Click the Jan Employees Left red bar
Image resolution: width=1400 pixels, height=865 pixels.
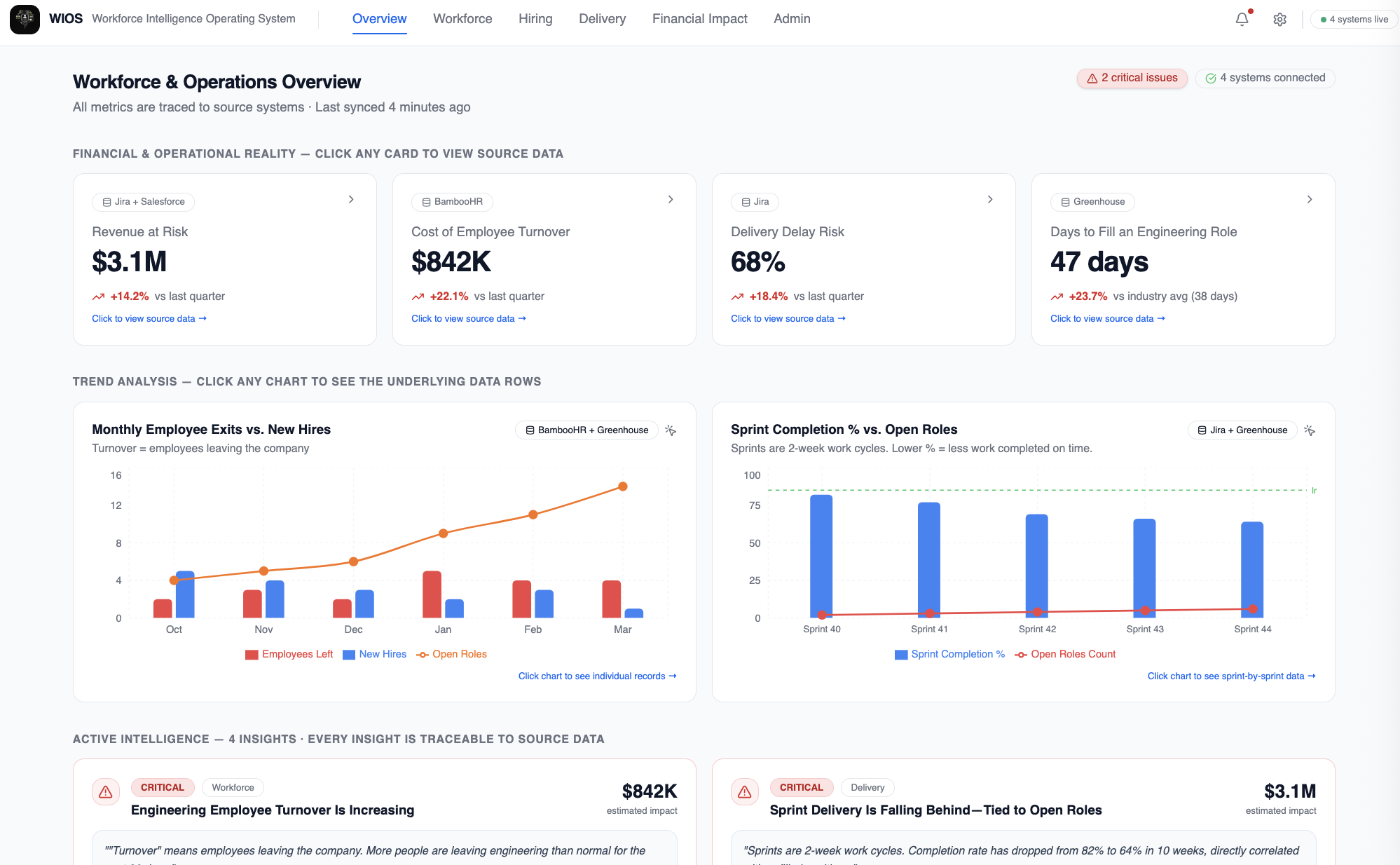(x=432, y=594)
